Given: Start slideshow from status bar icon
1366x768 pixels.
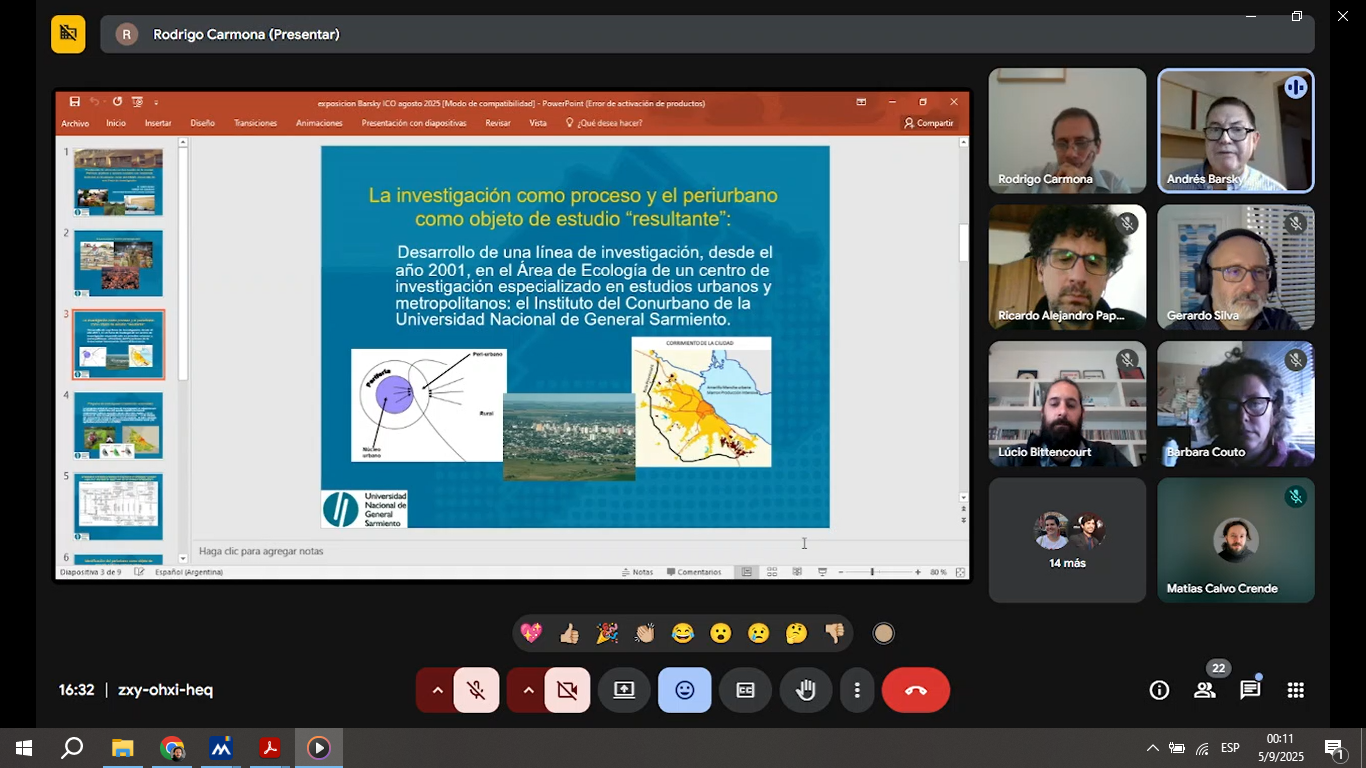Looking at the screenshot, I should 822,572.
